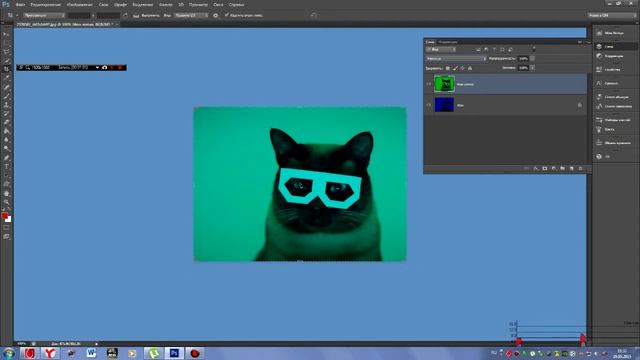The width and height of the screenshot is (640, 360).
Task: Filter layers by adjustment layers icon
Action: click(486, 49)
